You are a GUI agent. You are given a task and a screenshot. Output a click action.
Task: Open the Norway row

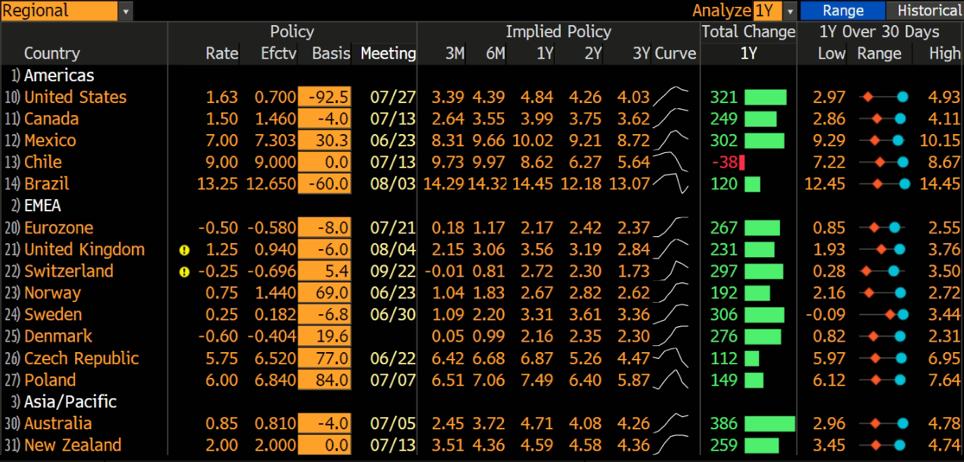click(x=52, y=293)
